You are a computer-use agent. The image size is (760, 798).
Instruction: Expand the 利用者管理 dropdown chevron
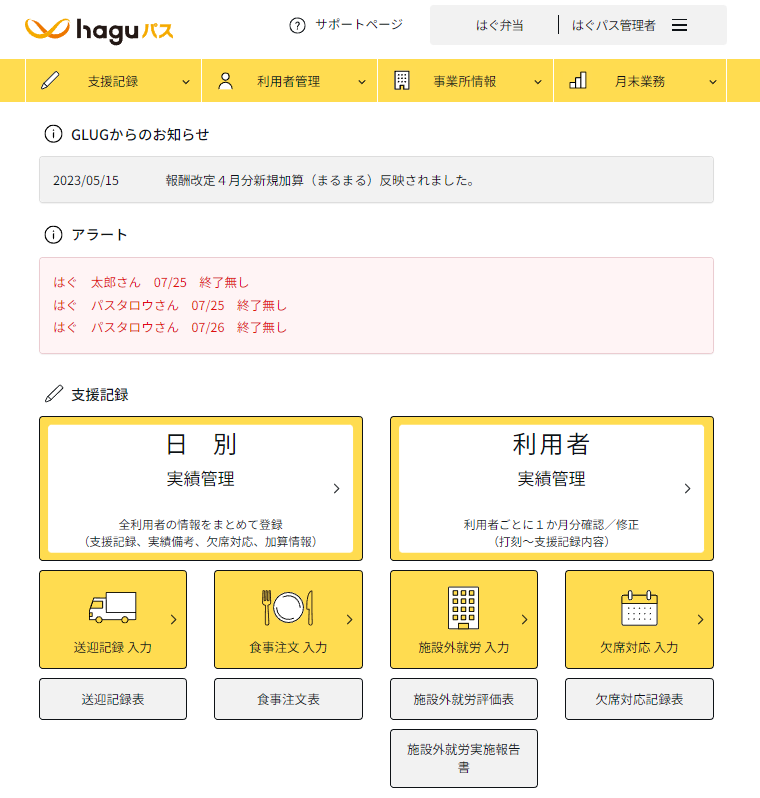(x=361, y=82)
